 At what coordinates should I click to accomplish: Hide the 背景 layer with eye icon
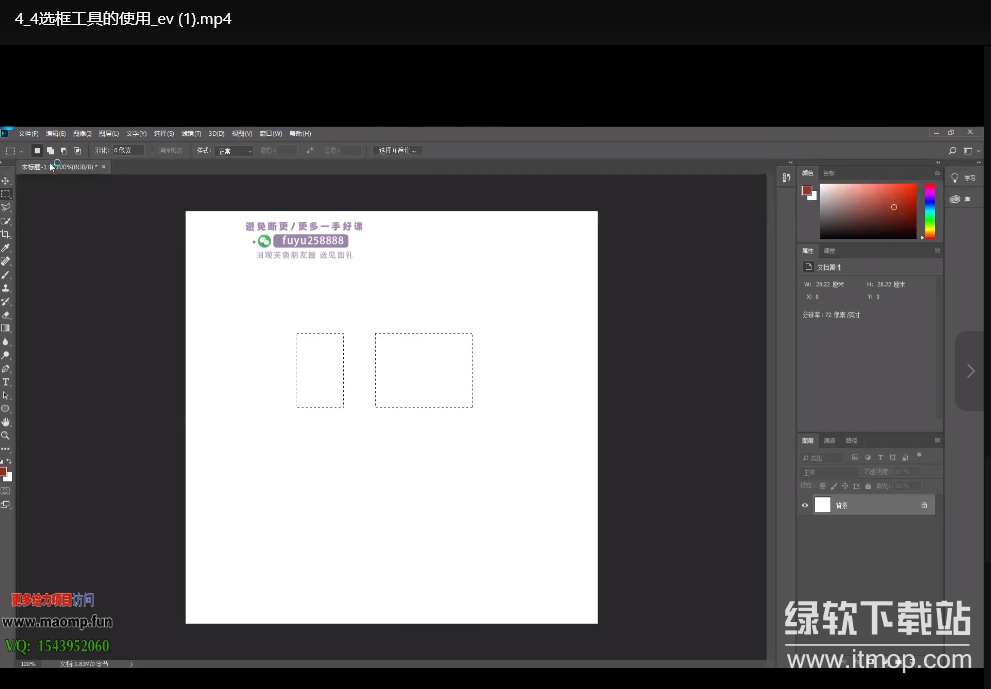click(805, 506)
